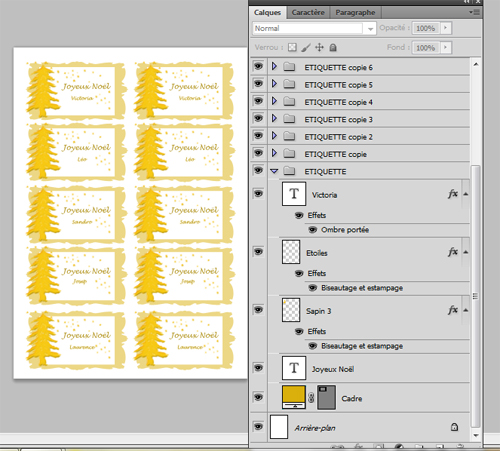The image size is (500, 451).
Task: Click the fx icon on Etoiles layer
Action: [453, 252]
